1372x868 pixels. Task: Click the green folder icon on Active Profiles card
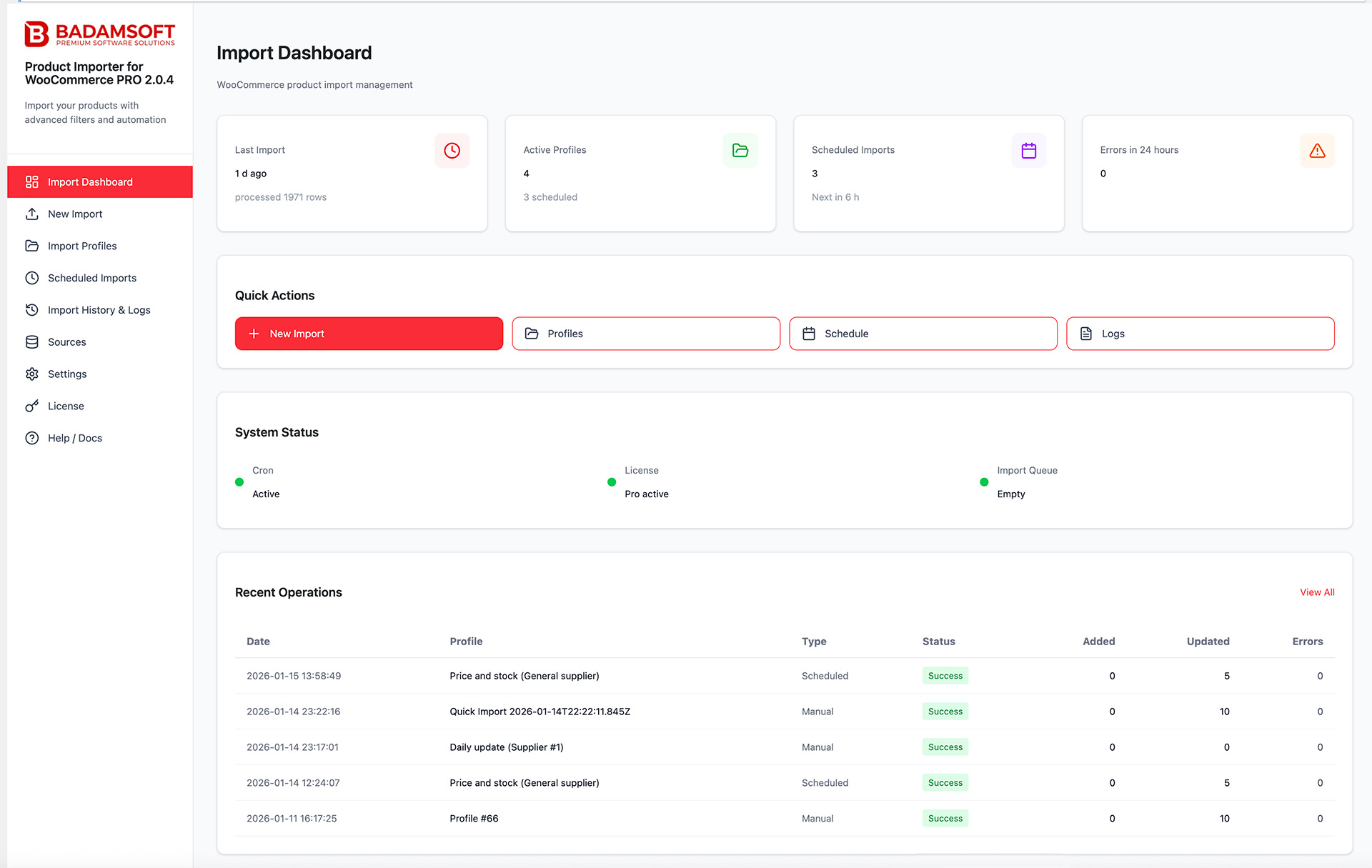coord(740,150)
